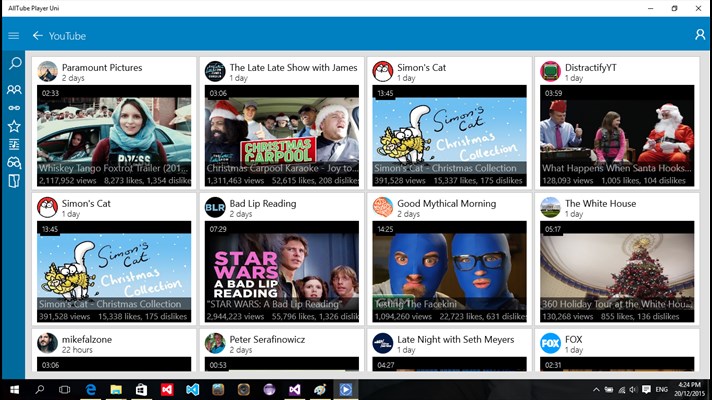Open the Paramount Pictures channel name
The height and width of the screenshot is (400, 712).
[x=102, y=68]
